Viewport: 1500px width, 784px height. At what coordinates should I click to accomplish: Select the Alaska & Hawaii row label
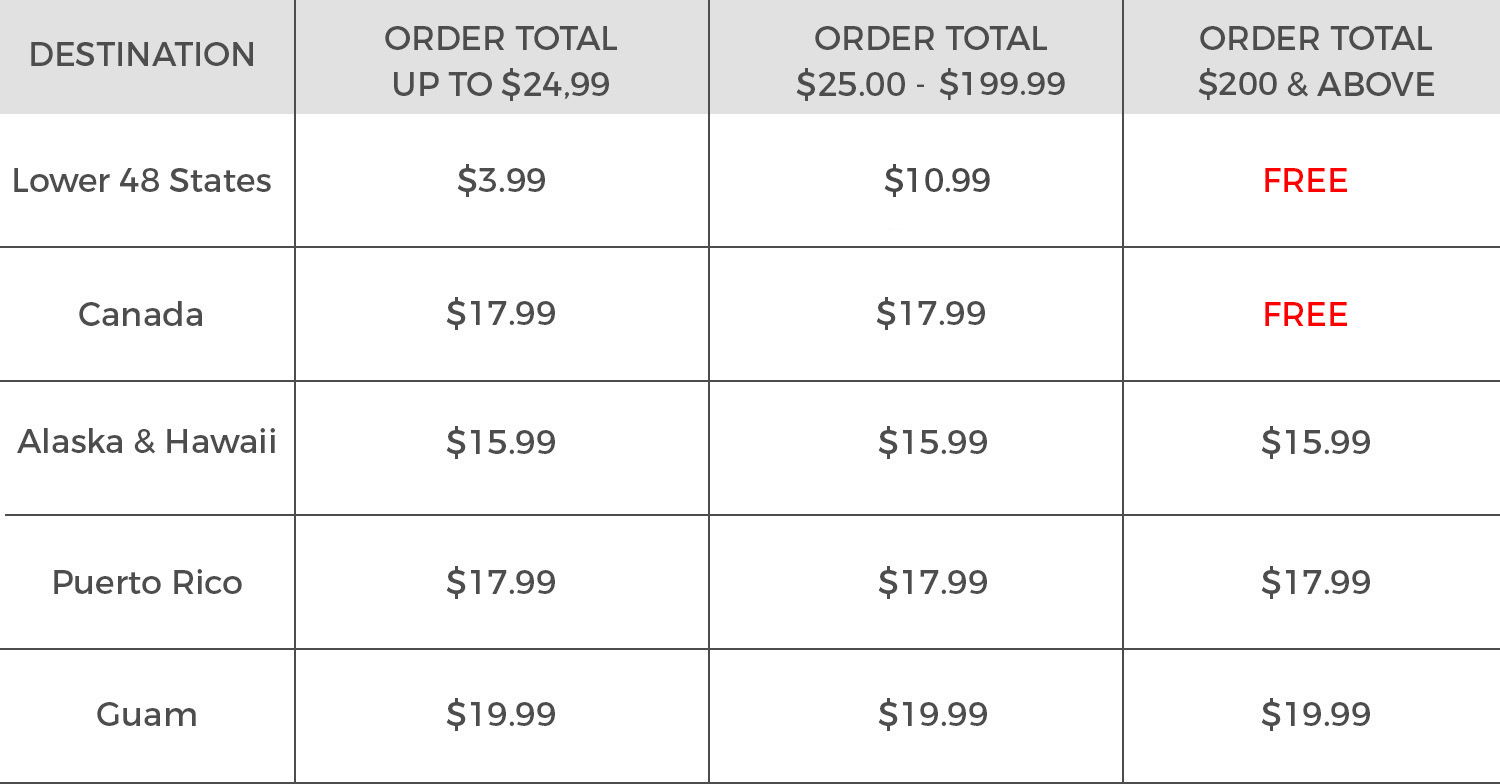tap(147, 442)
